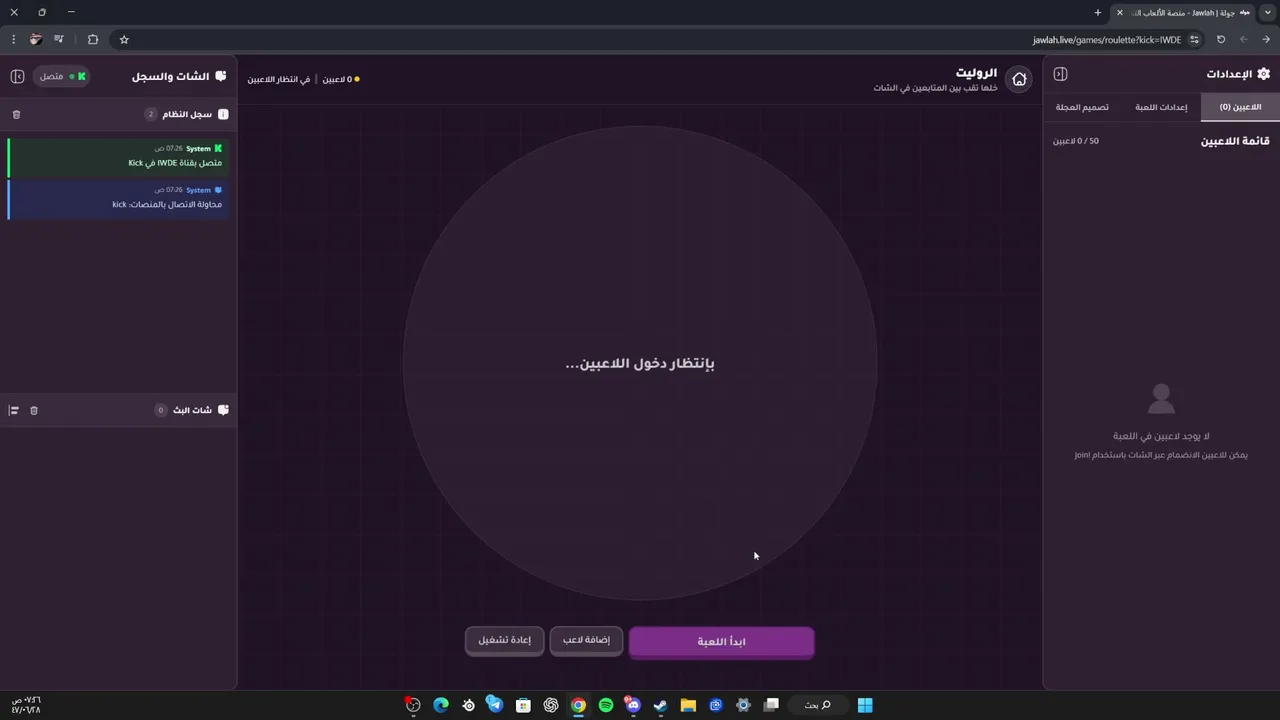
Task: Select the connection attempt log message
Action: tap(118, 197)
